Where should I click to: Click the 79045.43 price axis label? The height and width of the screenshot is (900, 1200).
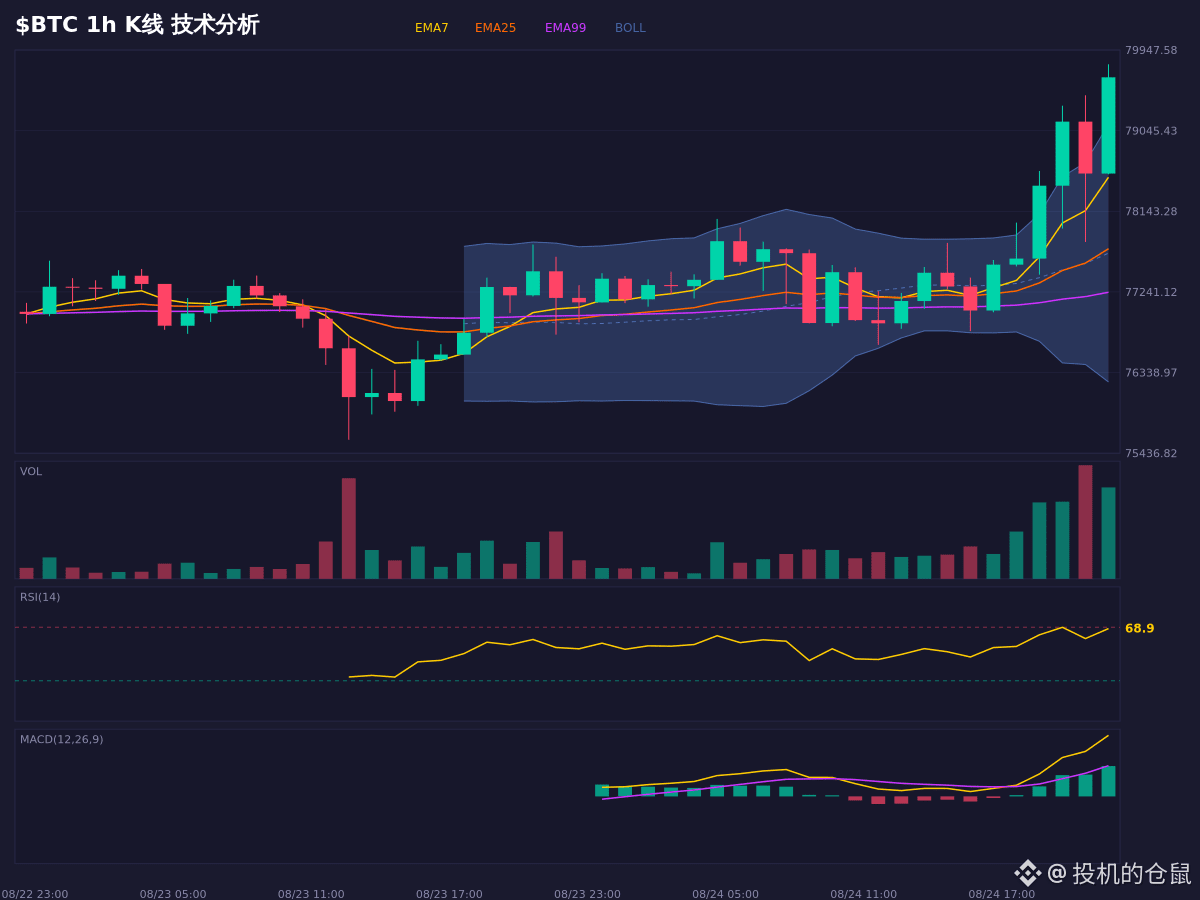(x=1151, y=131)
